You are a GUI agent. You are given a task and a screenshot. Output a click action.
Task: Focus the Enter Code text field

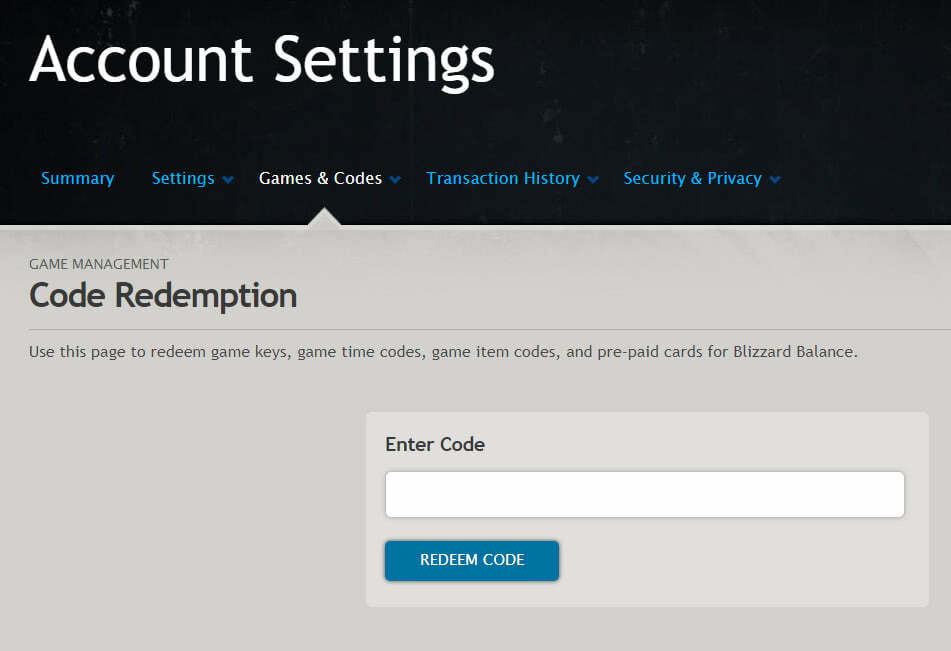[x=644, y=495]
